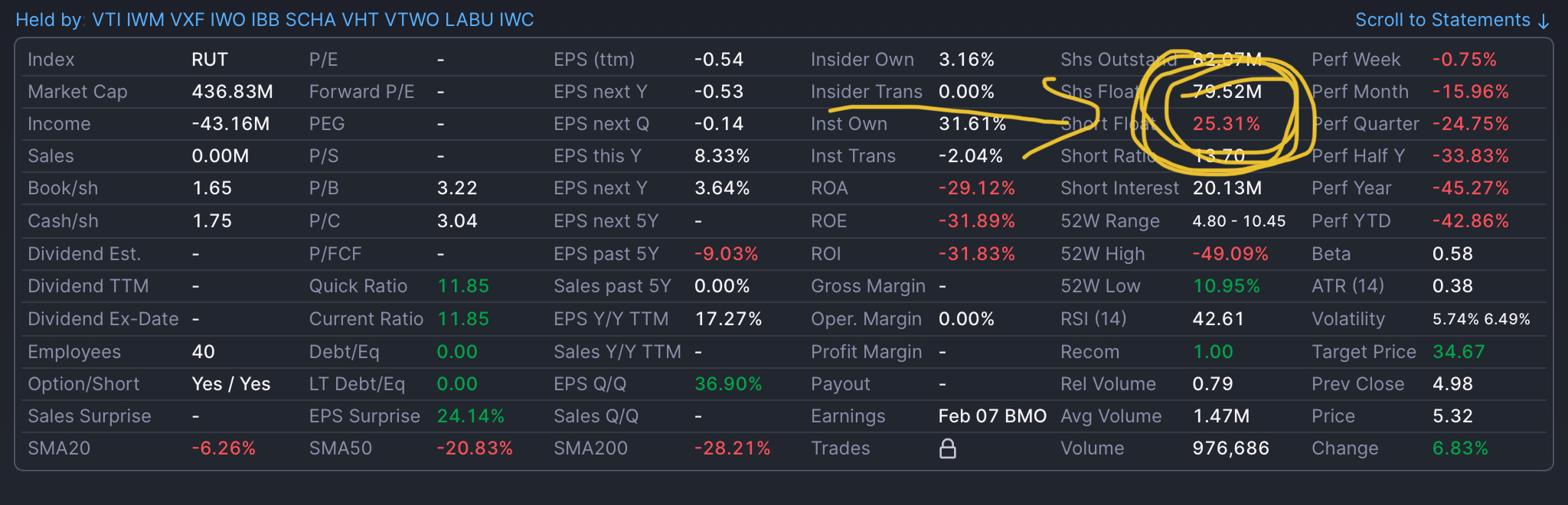Open the VTWO ticker link

412,20
